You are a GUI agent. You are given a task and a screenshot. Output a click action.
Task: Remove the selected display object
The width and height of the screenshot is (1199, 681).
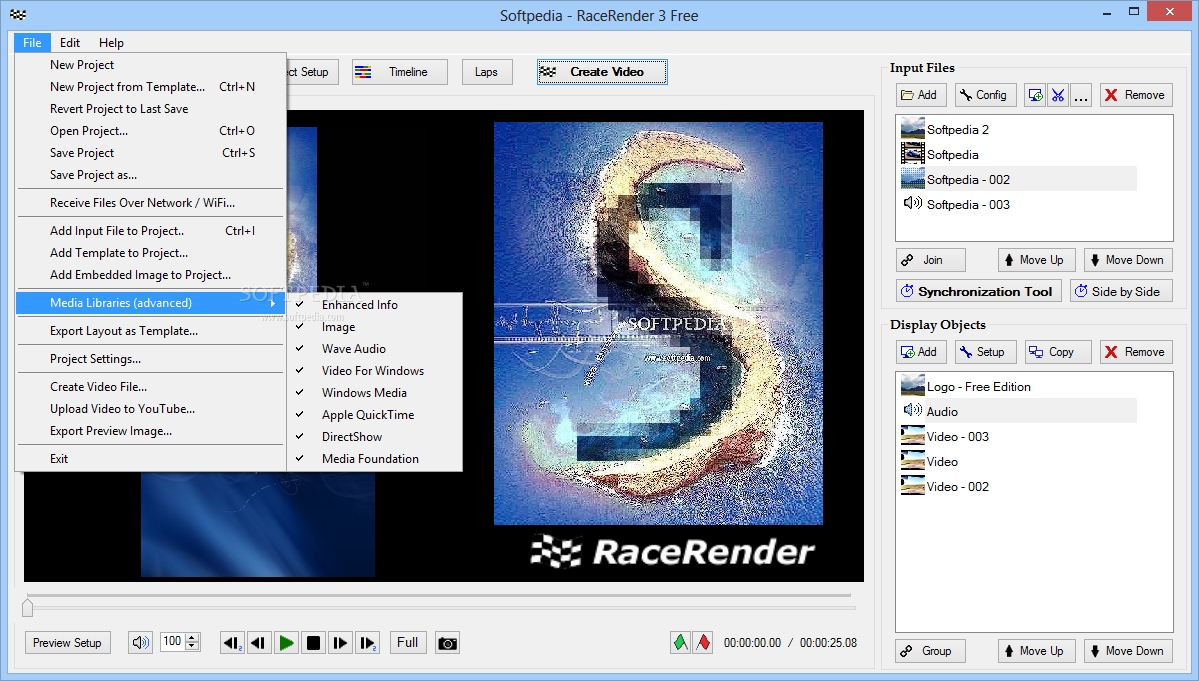1136,352
